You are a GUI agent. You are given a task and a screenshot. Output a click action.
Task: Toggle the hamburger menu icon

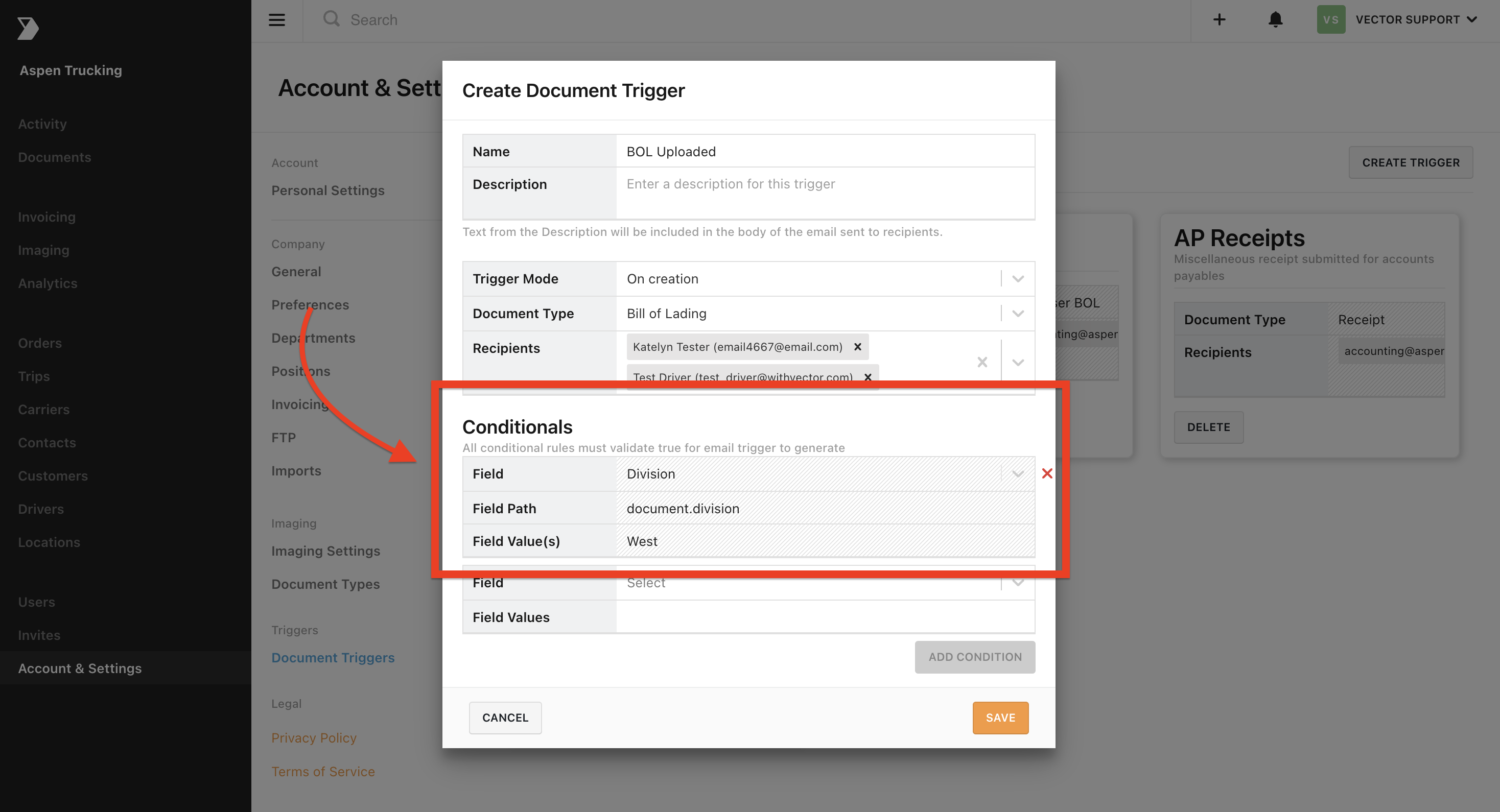pos(276,20)
